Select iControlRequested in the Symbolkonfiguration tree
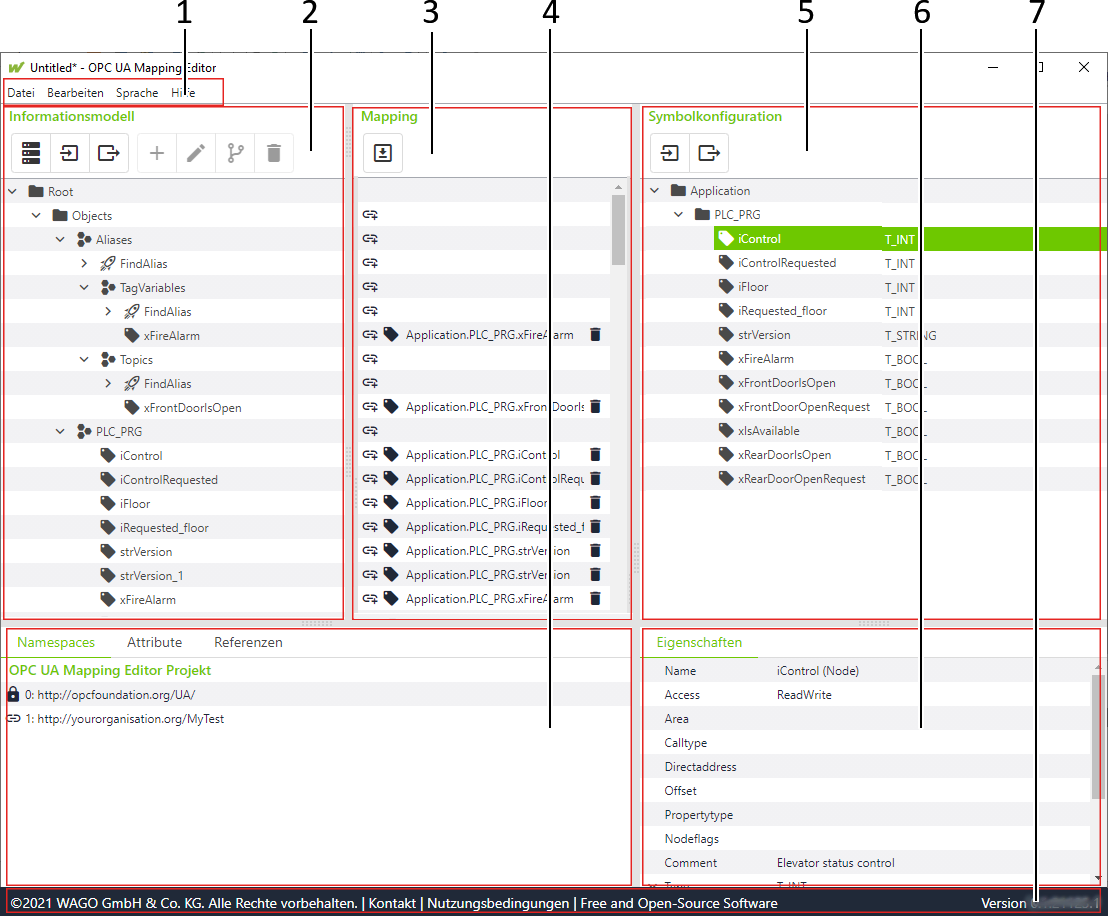 point(787,262)
